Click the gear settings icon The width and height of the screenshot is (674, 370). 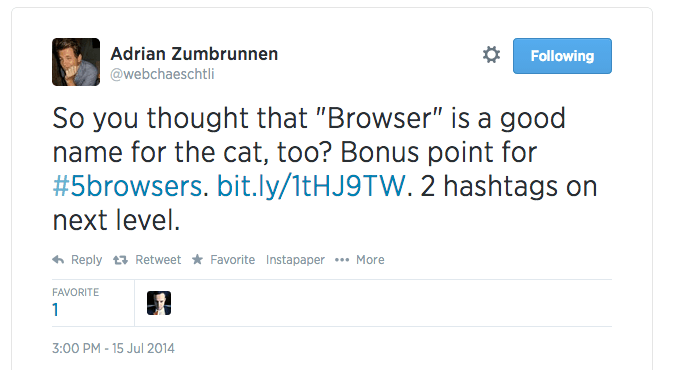tap(491, 55)
